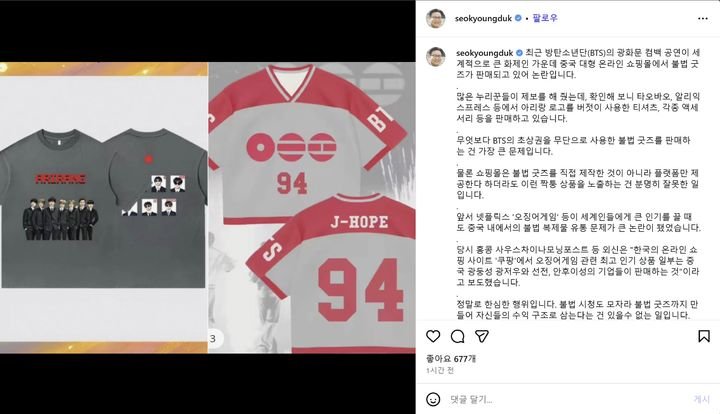Click the 팔로우 follow button
Viewport: 720px width, 414px height.
coord(545,18)
